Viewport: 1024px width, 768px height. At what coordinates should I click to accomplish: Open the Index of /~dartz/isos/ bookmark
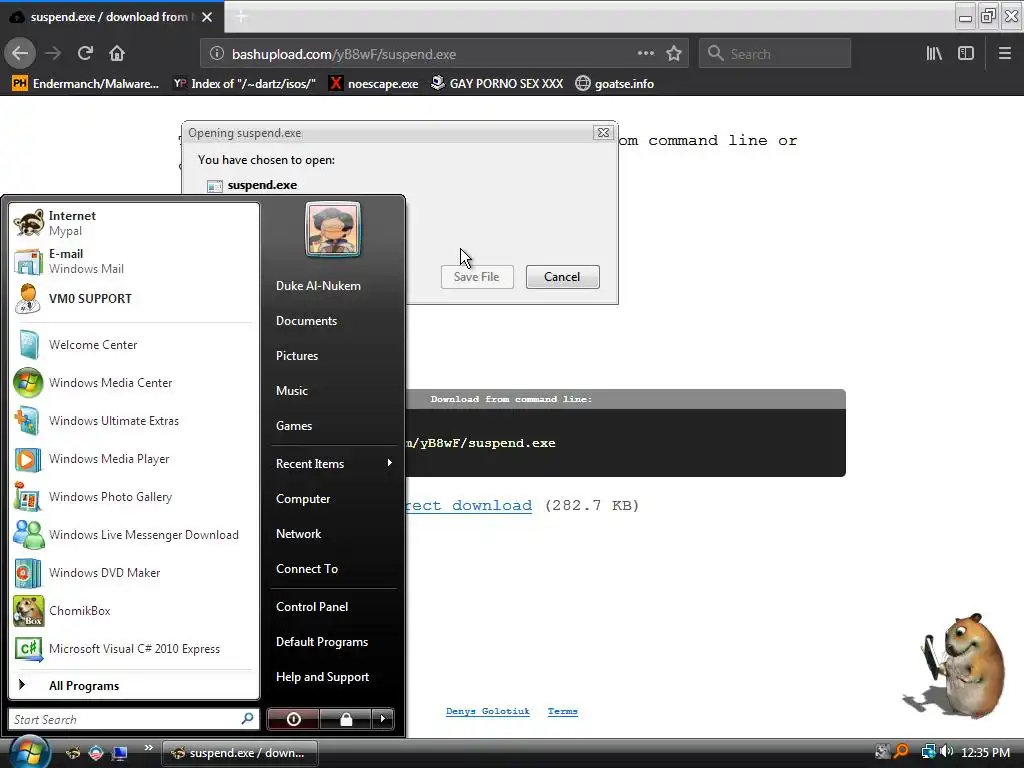(244, 84)
